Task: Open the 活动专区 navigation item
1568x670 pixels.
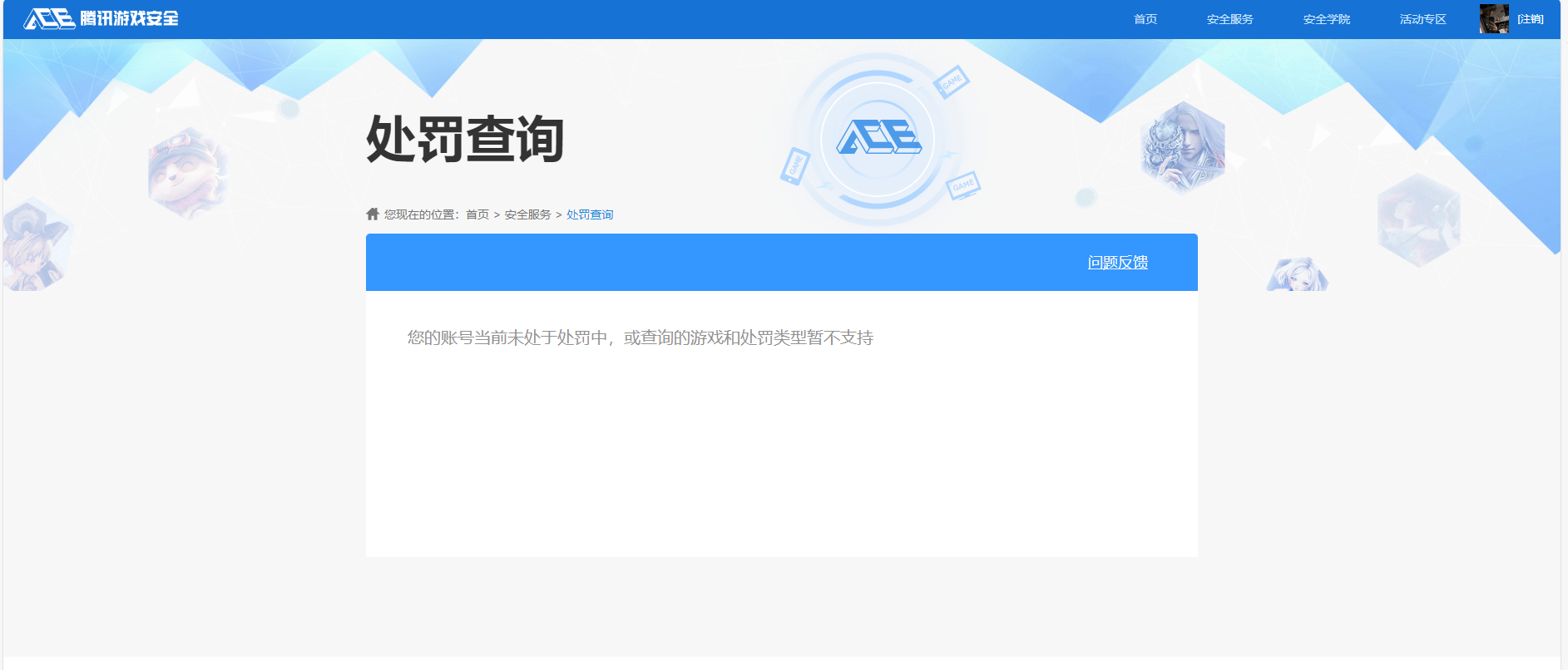Action: click(1422, 19)
